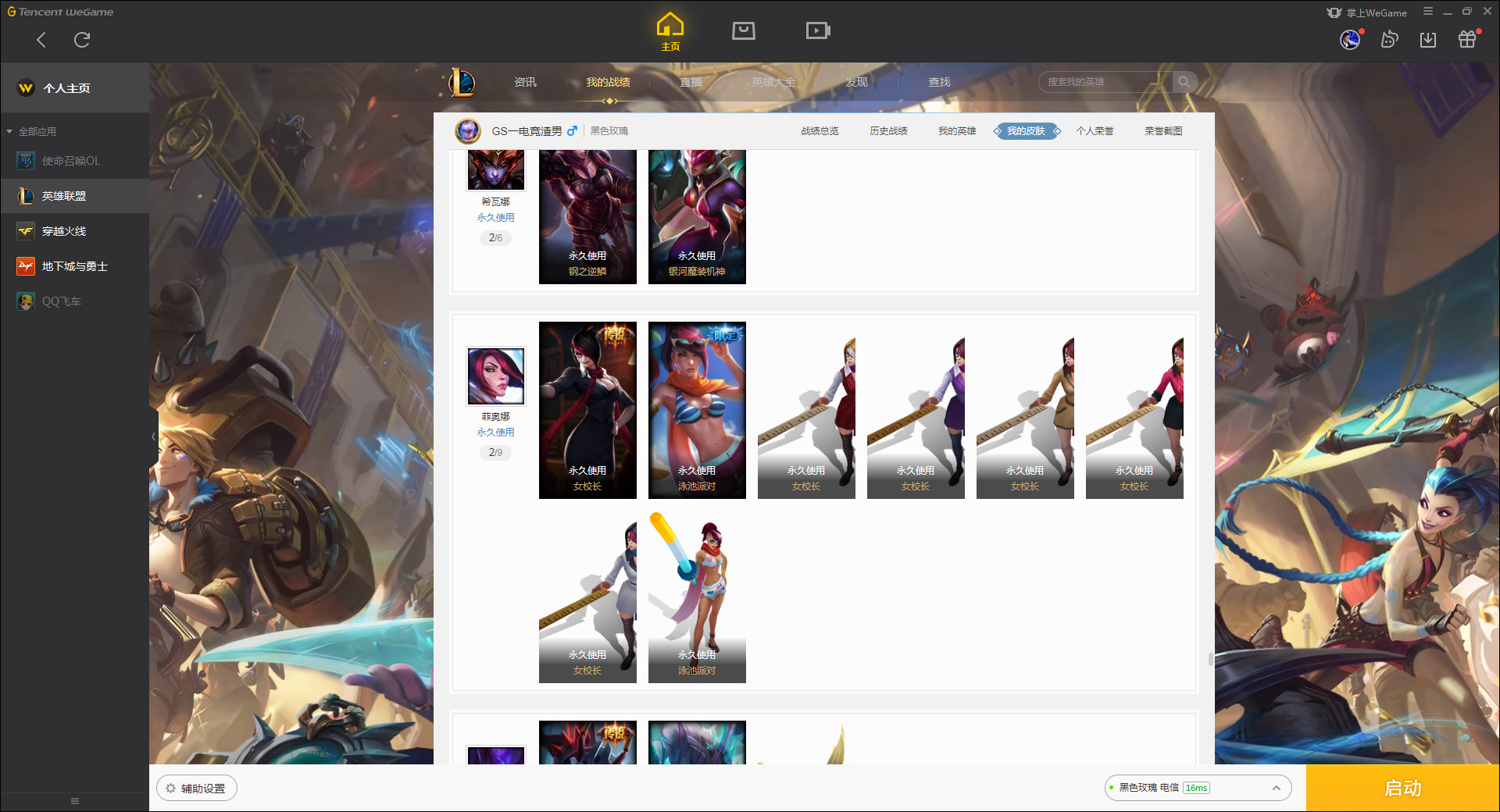Viewport: 1500px width, 812px height.
Task: Click the sidebar bottom menu lines icon
Action: click(x=75, y=801)
